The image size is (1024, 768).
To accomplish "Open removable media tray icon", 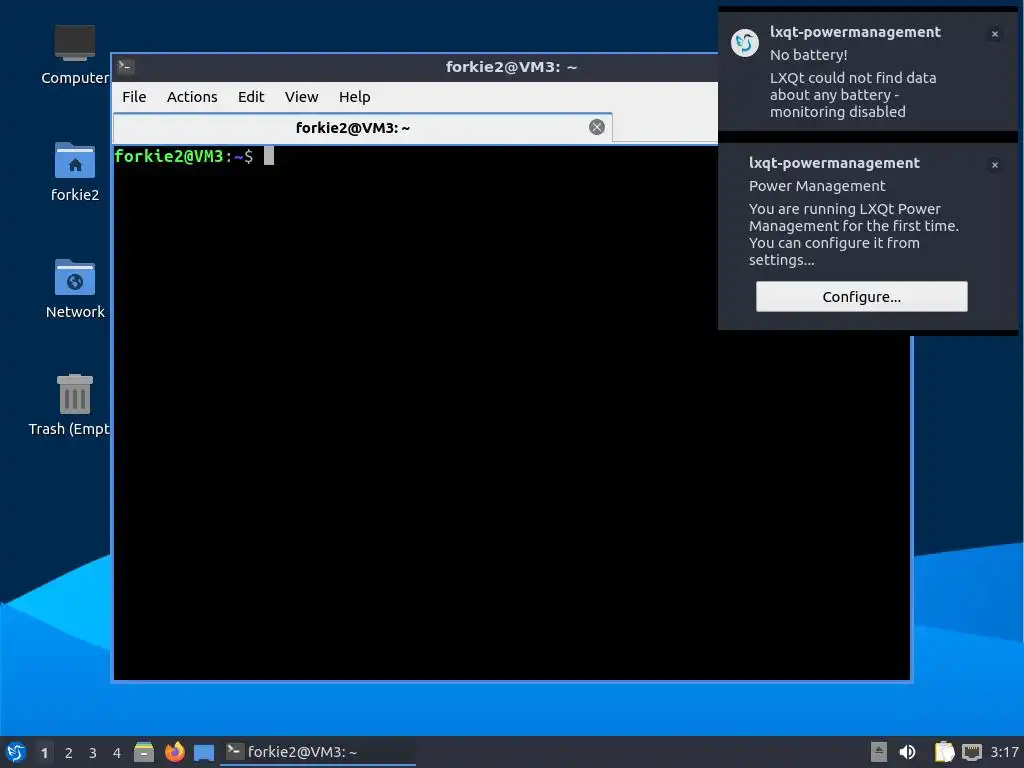I will [x=879, y=752].
